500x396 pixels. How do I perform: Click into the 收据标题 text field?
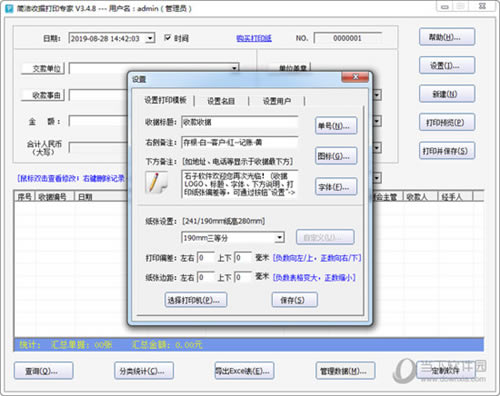[x=240, y=122]
